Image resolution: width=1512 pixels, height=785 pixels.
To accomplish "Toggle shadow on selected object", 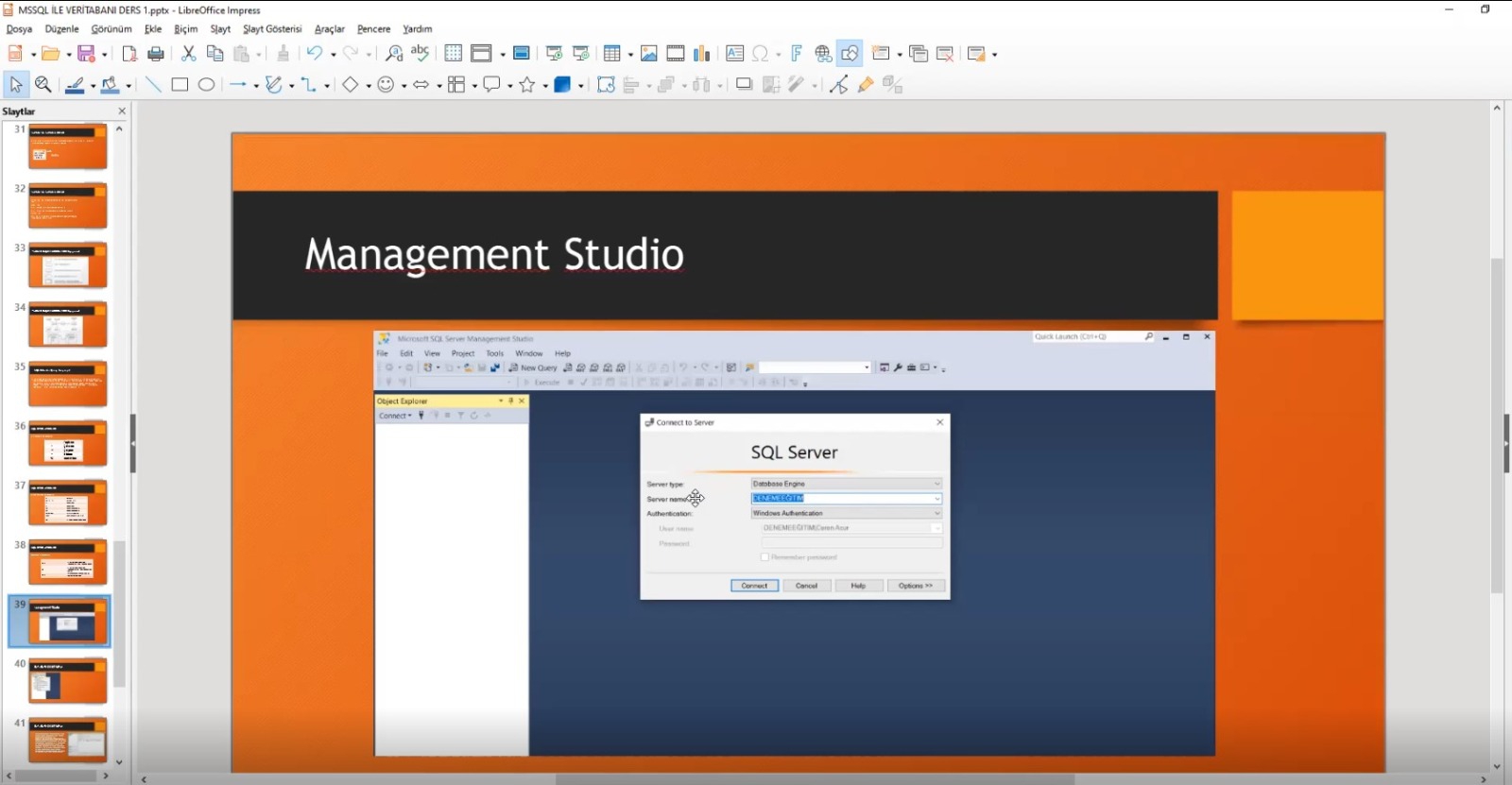I will tap(744, 85).
